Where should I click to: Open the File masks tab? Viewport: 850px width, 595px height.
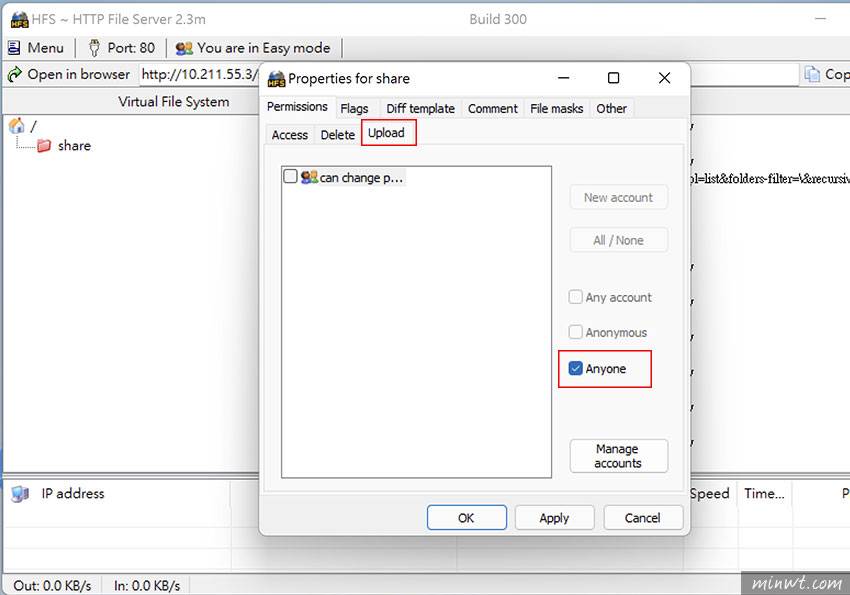pyautogui.click(x=556, y=109)
